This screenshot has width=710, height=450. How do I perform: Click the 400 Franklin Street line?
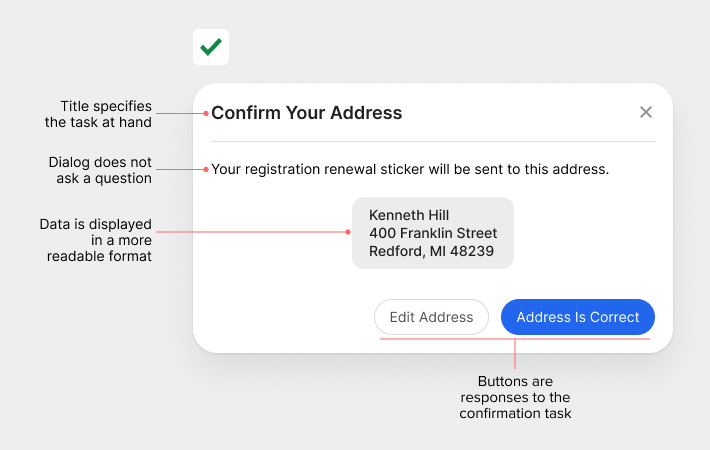coord(433,233)
